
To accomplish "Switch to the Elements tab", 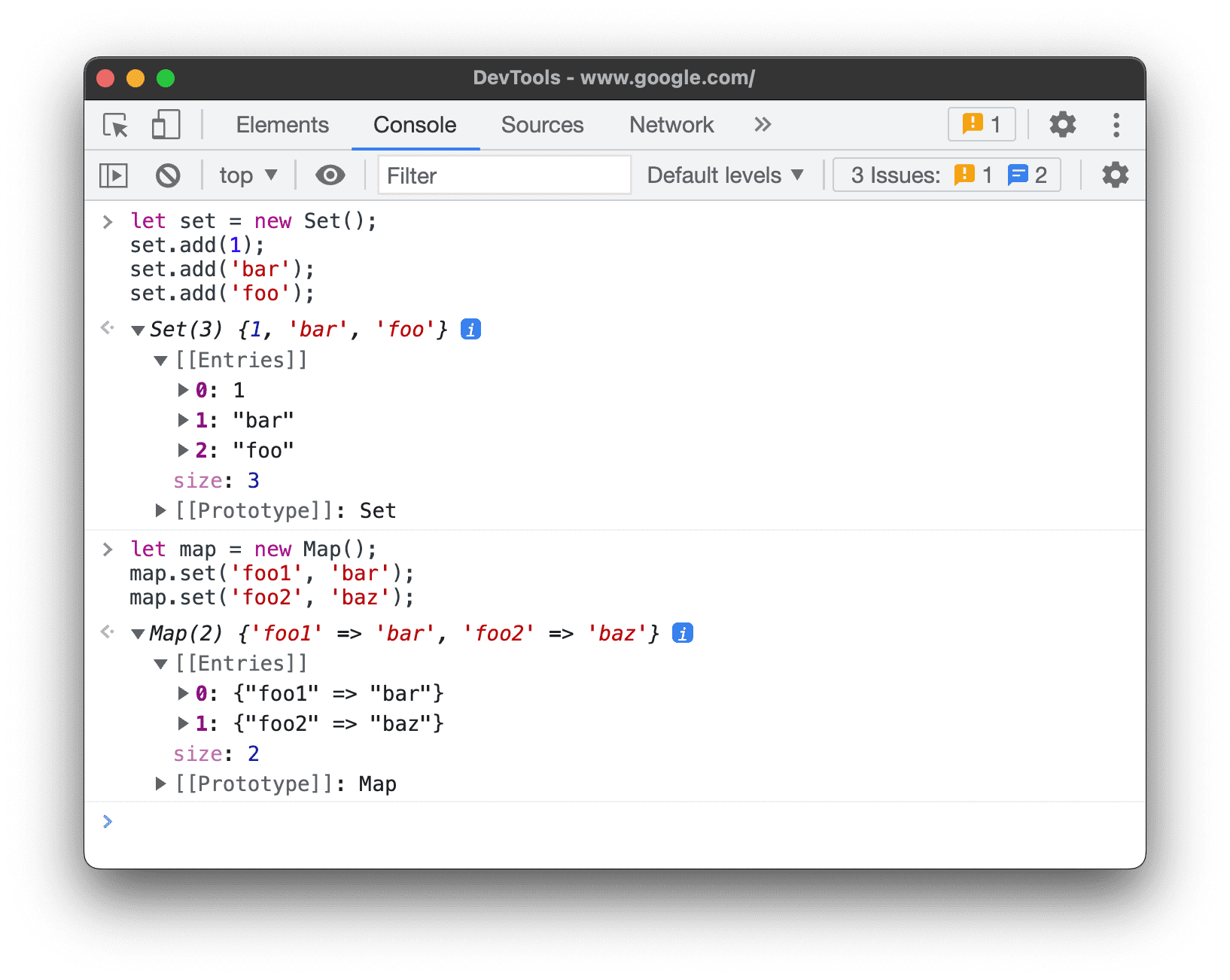I will 282,125.
